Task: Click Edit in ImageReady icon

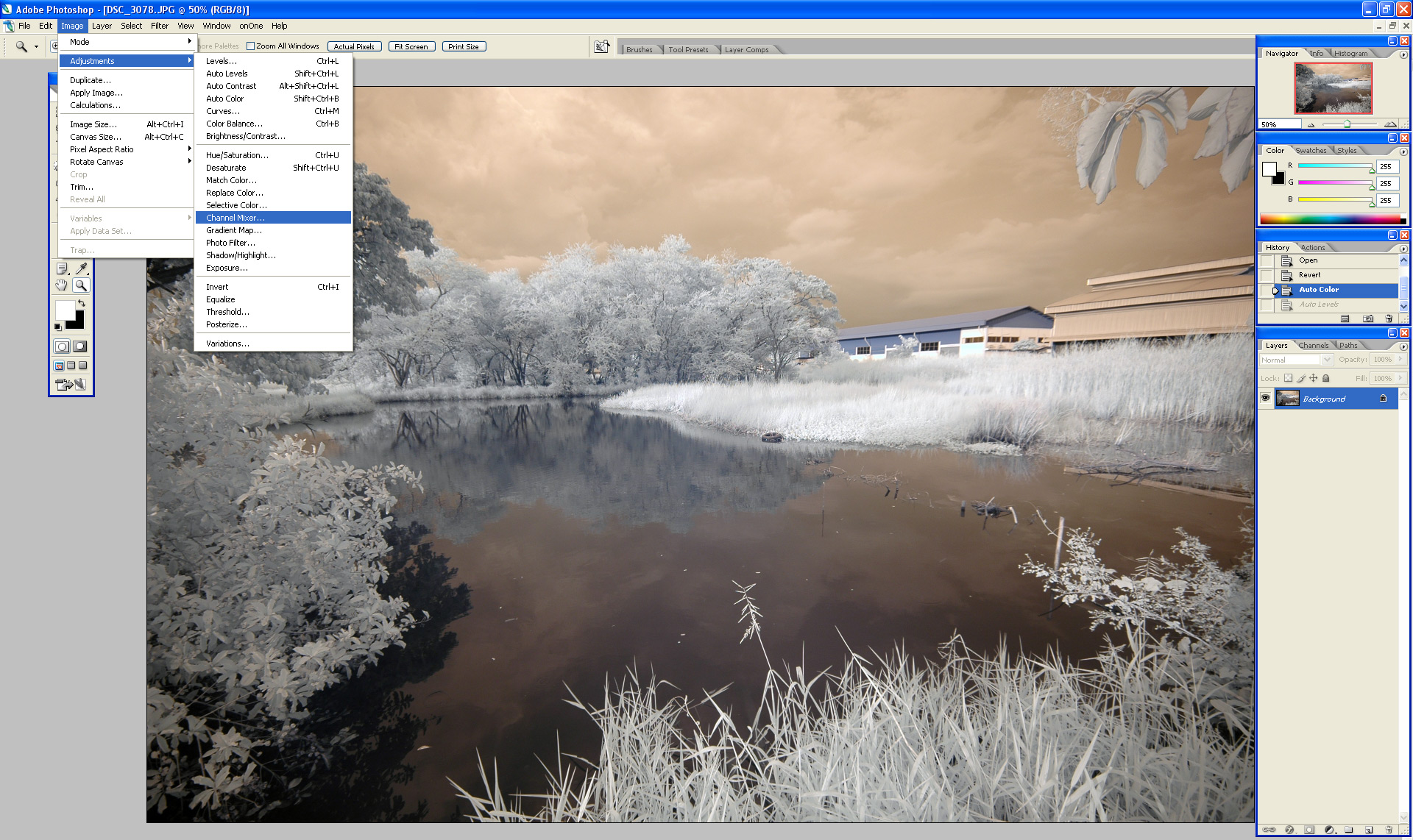Action: pyautogui.click(x=70, y=384)
